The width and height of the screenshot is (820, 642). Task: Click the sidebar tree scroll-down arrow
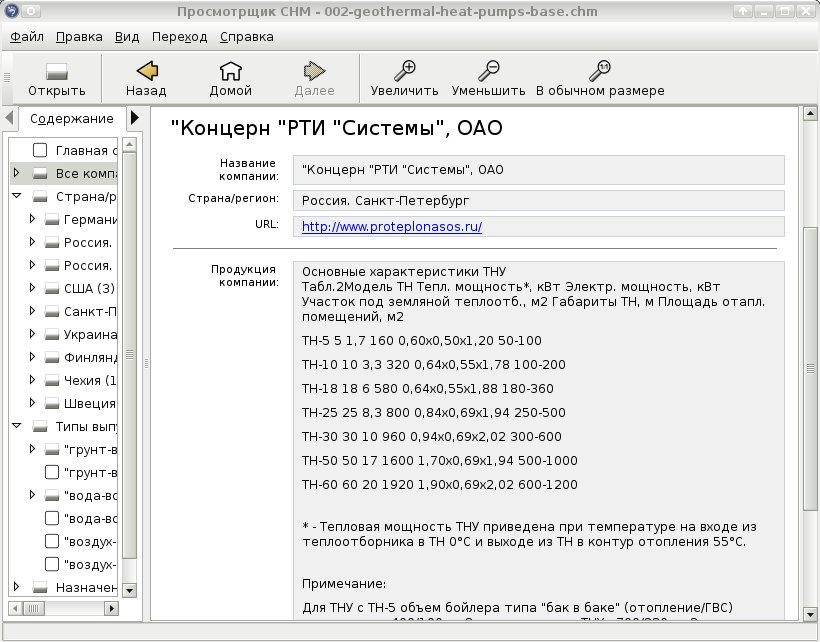click(x=129, y=591)
